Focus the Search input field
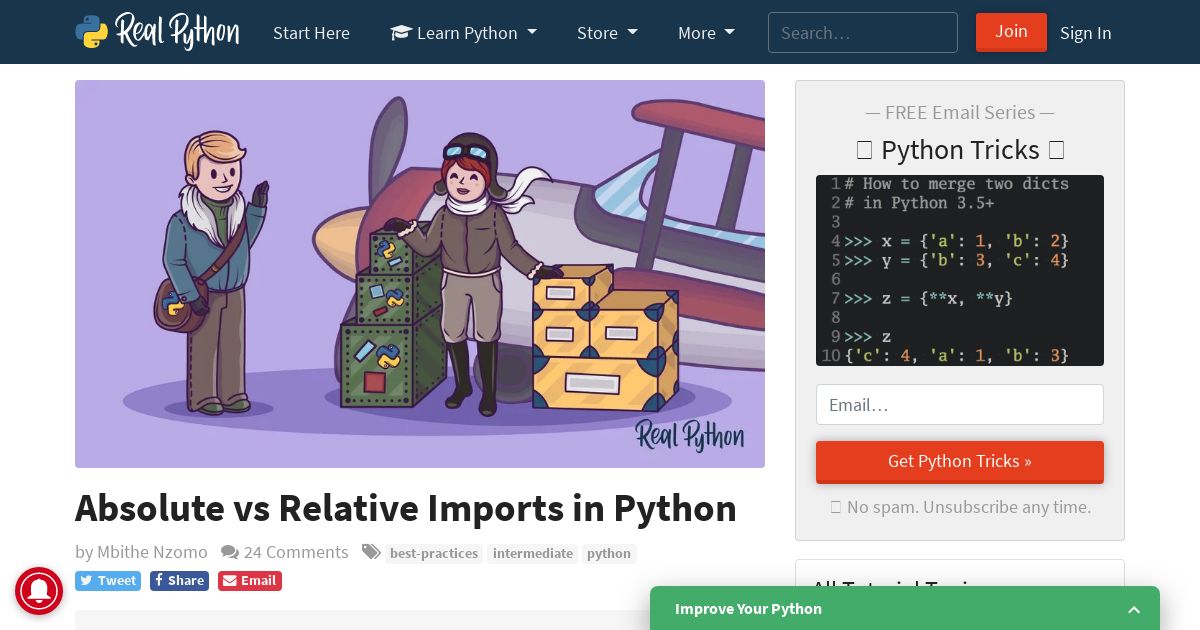This screenshot has height=630, width=1200. coord(863,33)
